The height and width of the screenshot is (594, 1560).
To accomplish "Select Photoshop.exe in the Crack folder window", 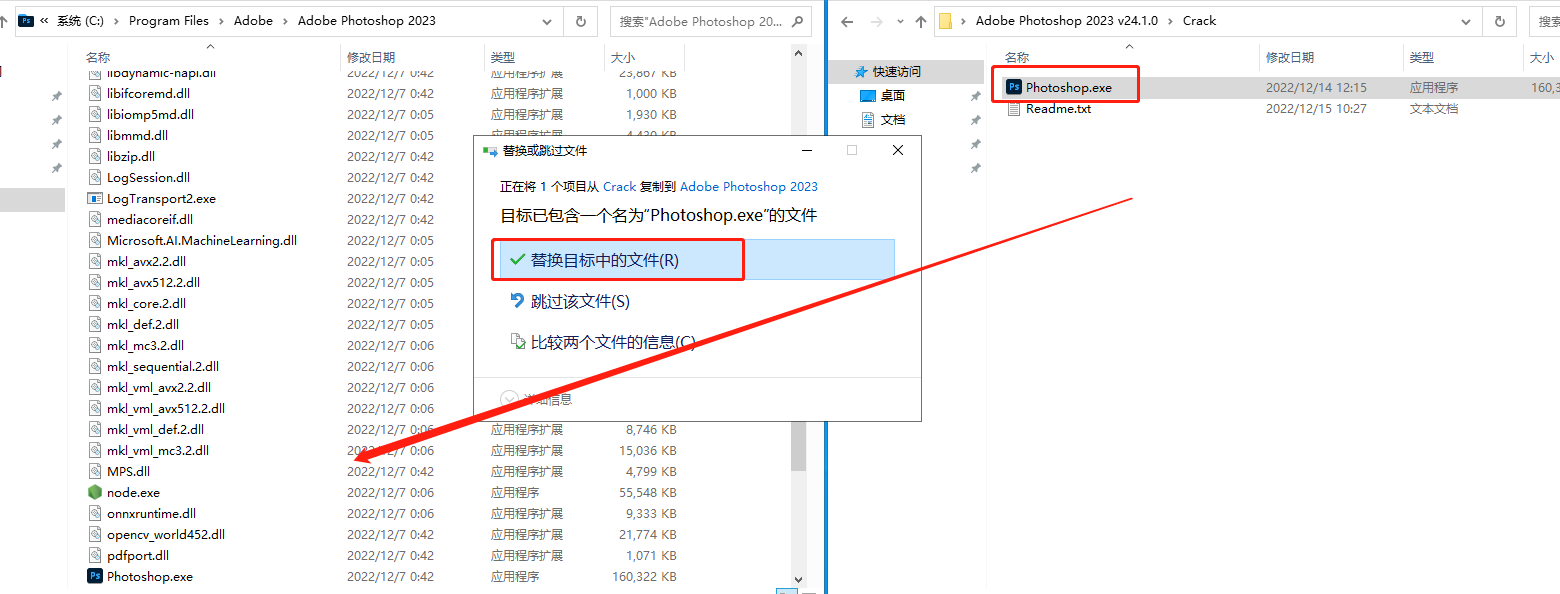I will 1068,87.
